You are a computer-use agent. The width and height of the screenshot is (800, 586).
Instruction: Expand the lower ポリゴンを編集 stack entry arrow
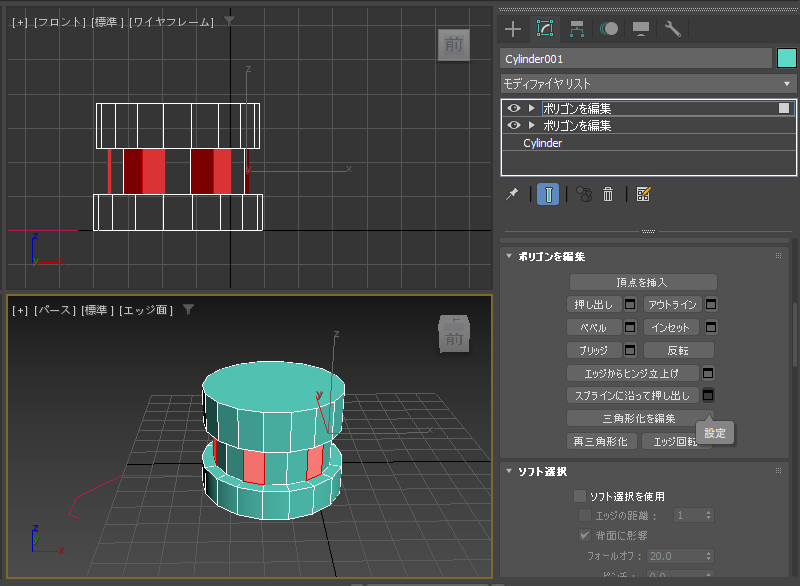coord(532,125)
